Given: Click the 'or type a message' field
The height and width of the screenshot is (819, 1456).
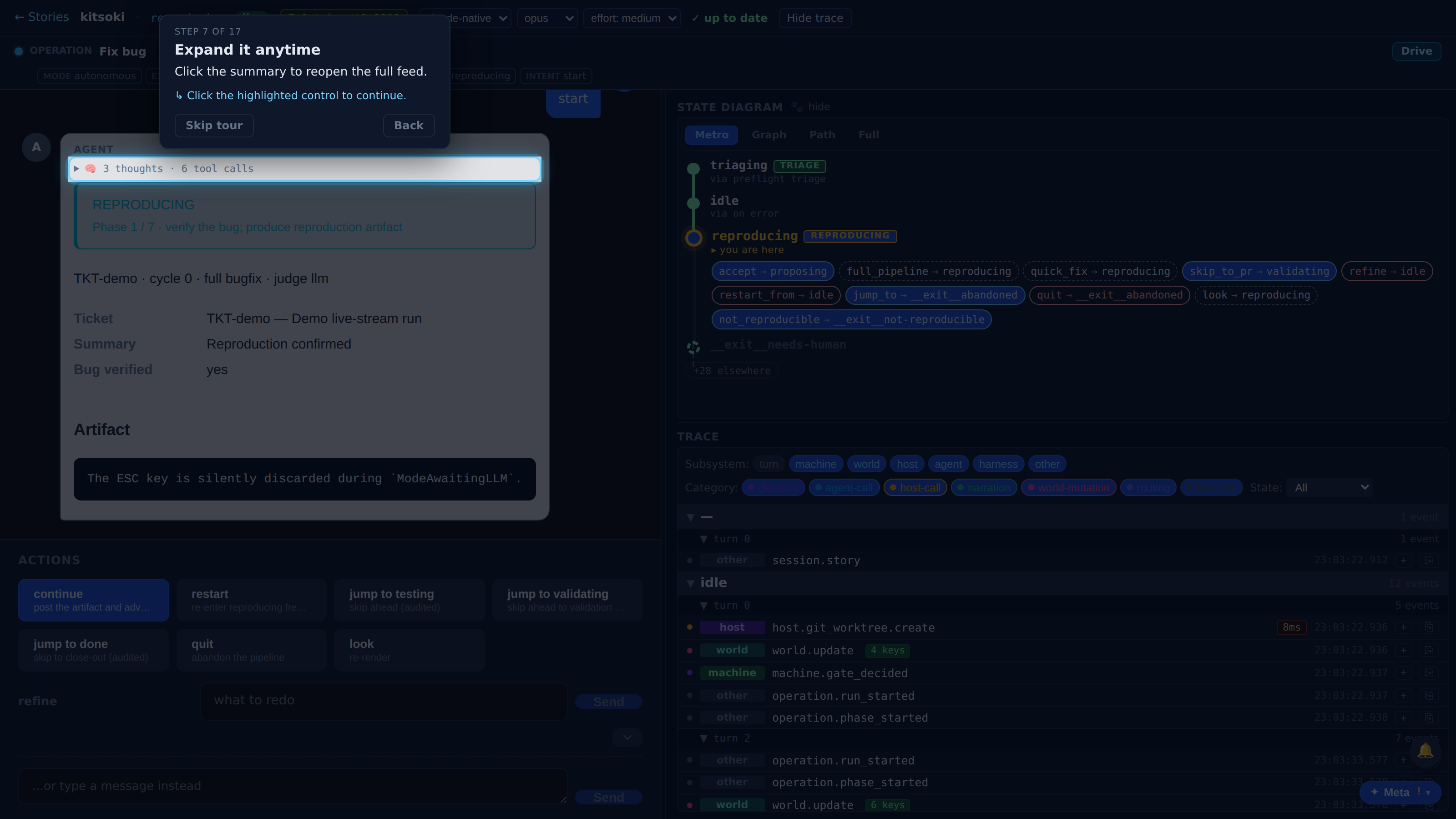Looking at the screenshot, I should pos(292,786).
